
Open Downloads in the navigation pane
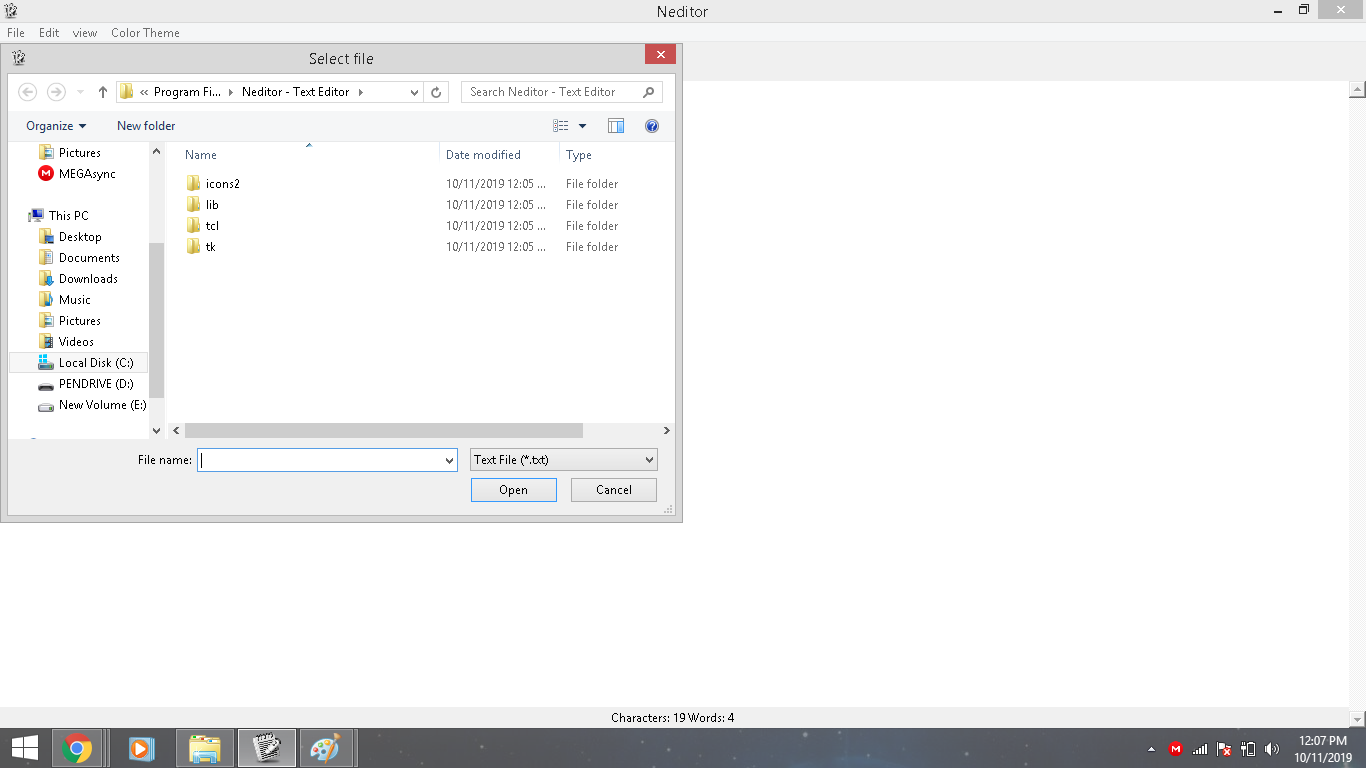78,279
